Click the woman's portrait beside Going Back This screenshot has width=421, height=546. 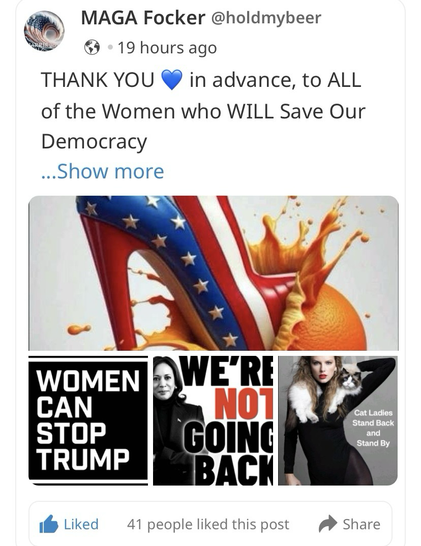click(174, 421)
